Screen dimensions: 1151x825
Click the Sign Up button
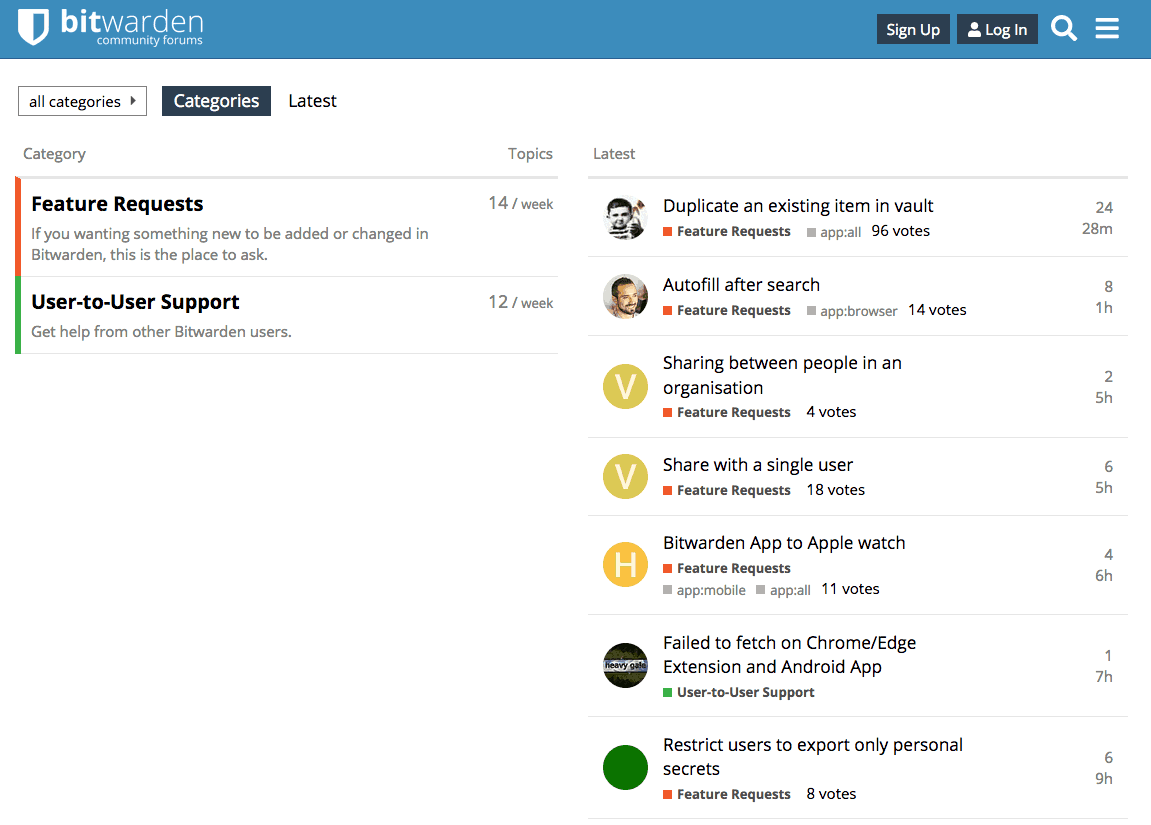point(912,29)
